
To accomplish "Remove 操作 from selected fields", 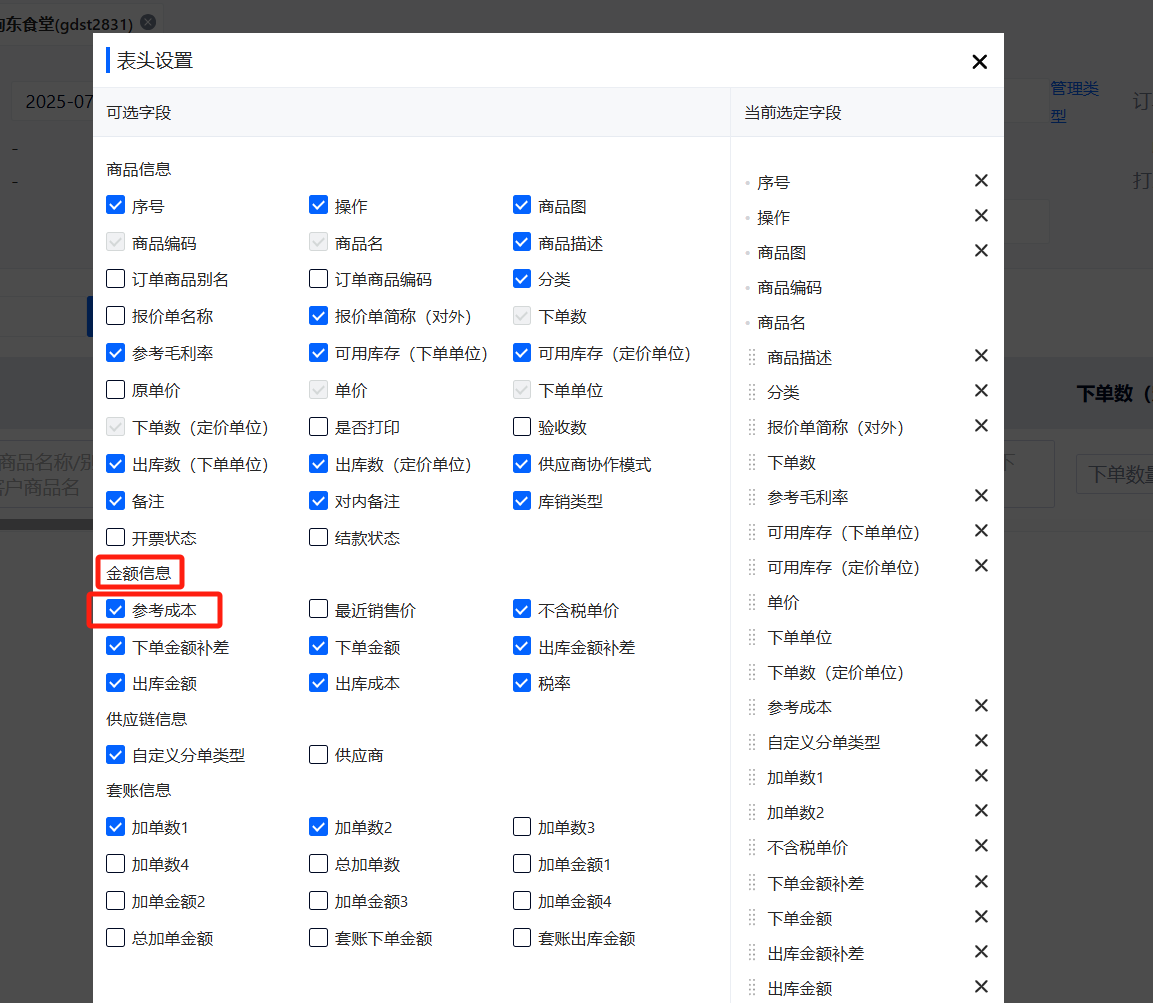I will [x=981, y=215].
